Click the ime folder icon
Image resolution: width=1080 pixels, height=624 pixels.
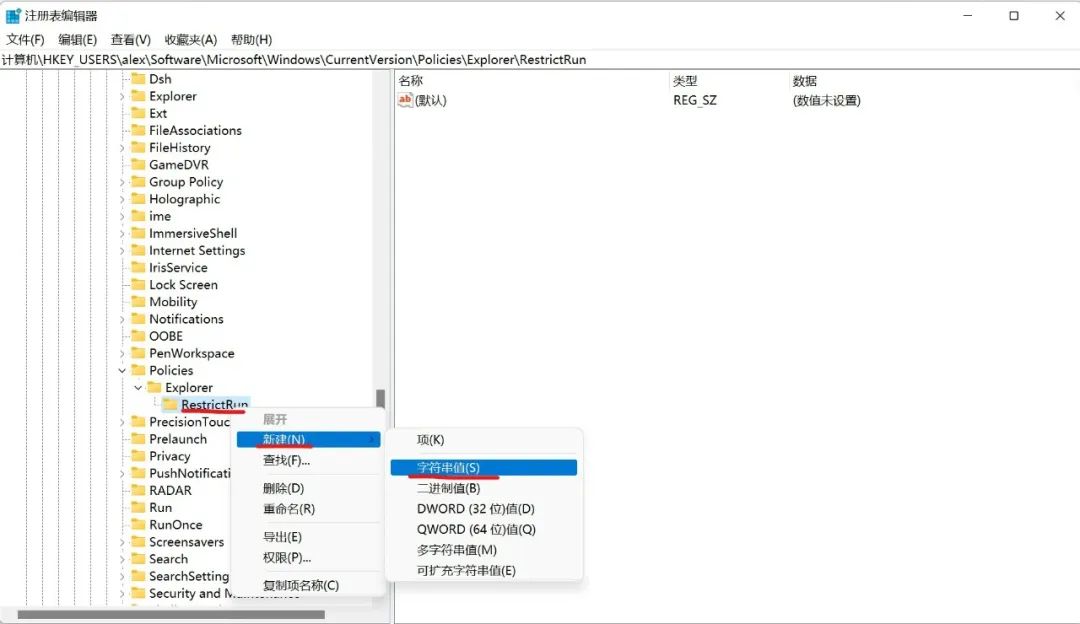coord(138,216)
